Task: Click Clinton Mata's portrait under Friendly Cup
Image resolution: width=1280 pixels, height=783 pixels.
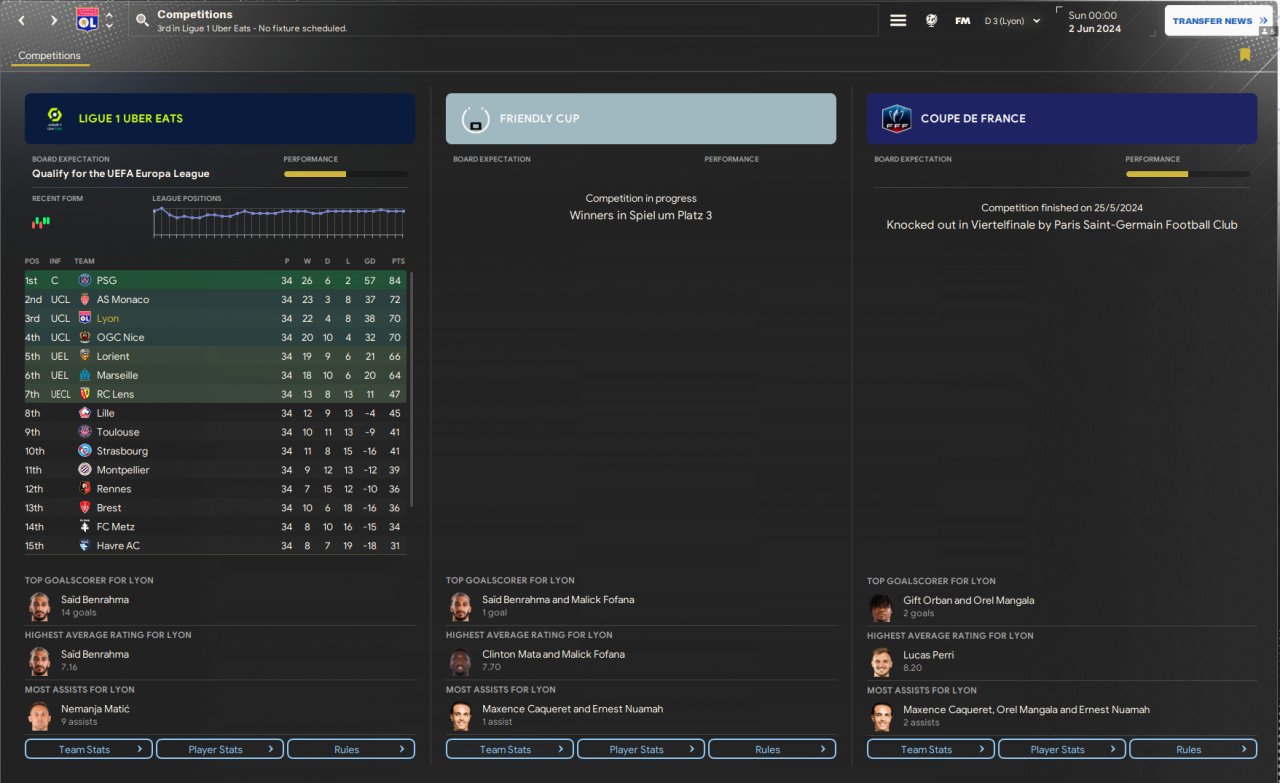Action: click(460, 661)
